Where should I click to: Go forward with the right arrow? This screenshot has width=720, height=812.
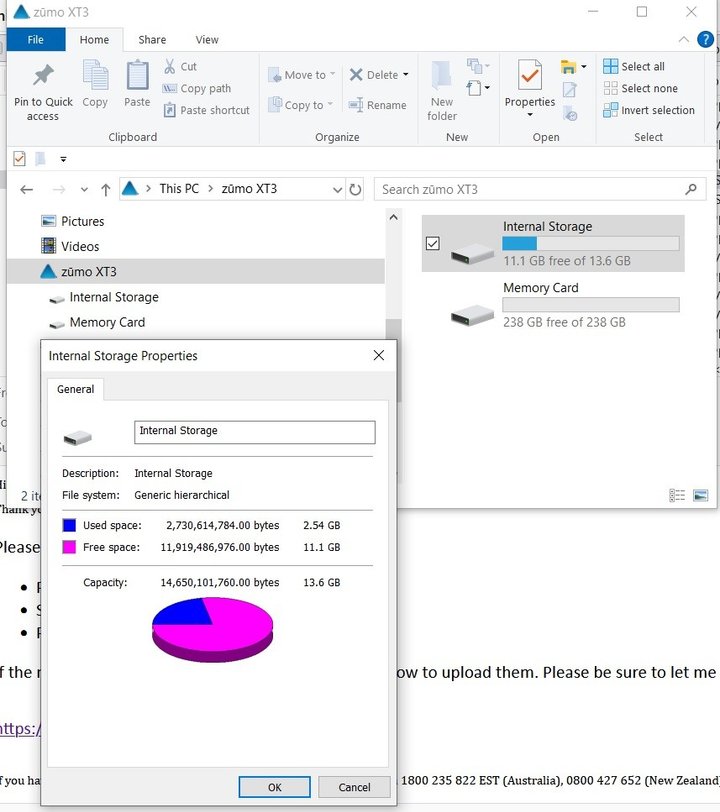tap(59, 190)
